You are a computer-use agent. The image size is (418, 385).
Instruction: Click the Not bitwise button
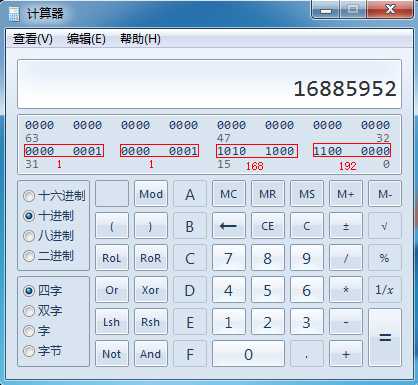click(x=112, y=354)
